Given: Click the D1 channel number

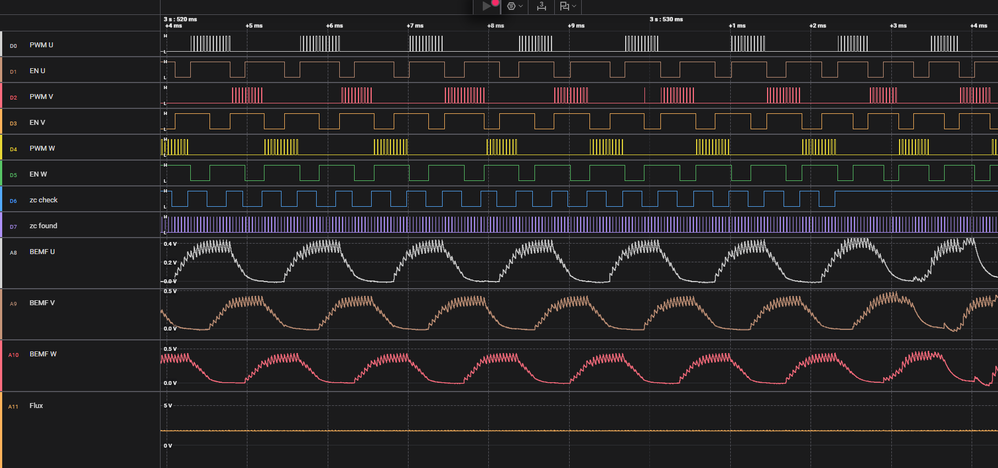Looking at the screenshot, I should [x=13, y=71].
